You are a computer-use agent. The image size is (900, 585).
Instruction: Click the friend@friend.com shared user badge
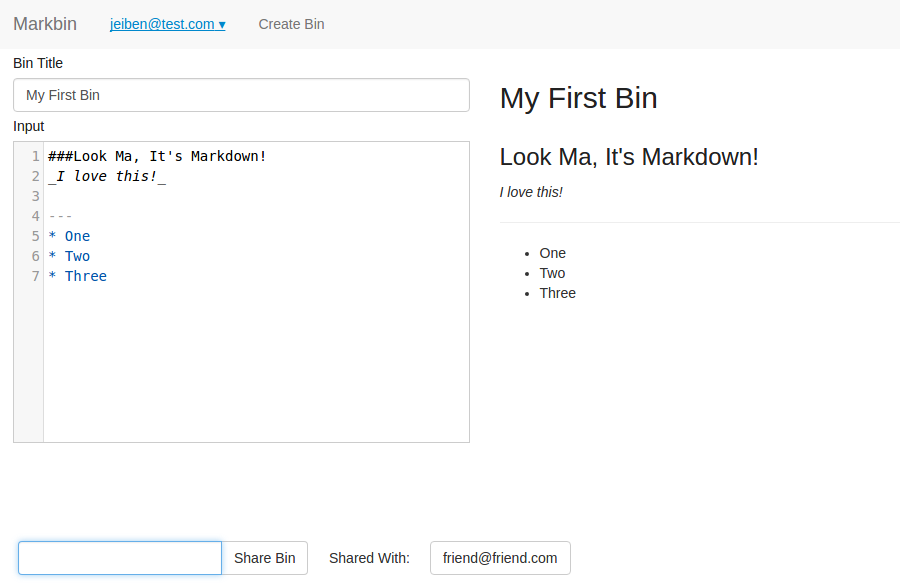[500, 558]
